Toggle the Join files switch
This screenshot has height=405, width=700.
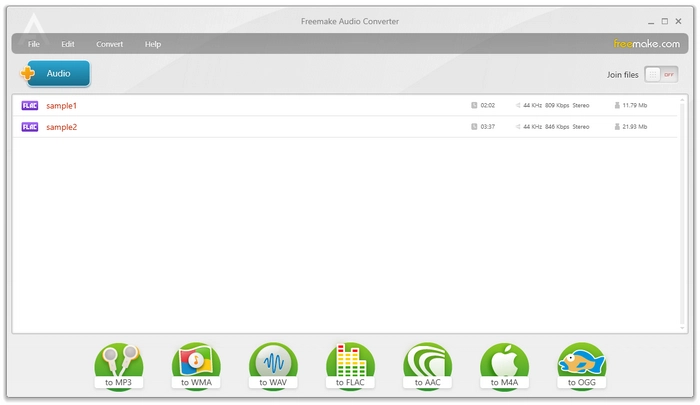(x=661, y=75)
